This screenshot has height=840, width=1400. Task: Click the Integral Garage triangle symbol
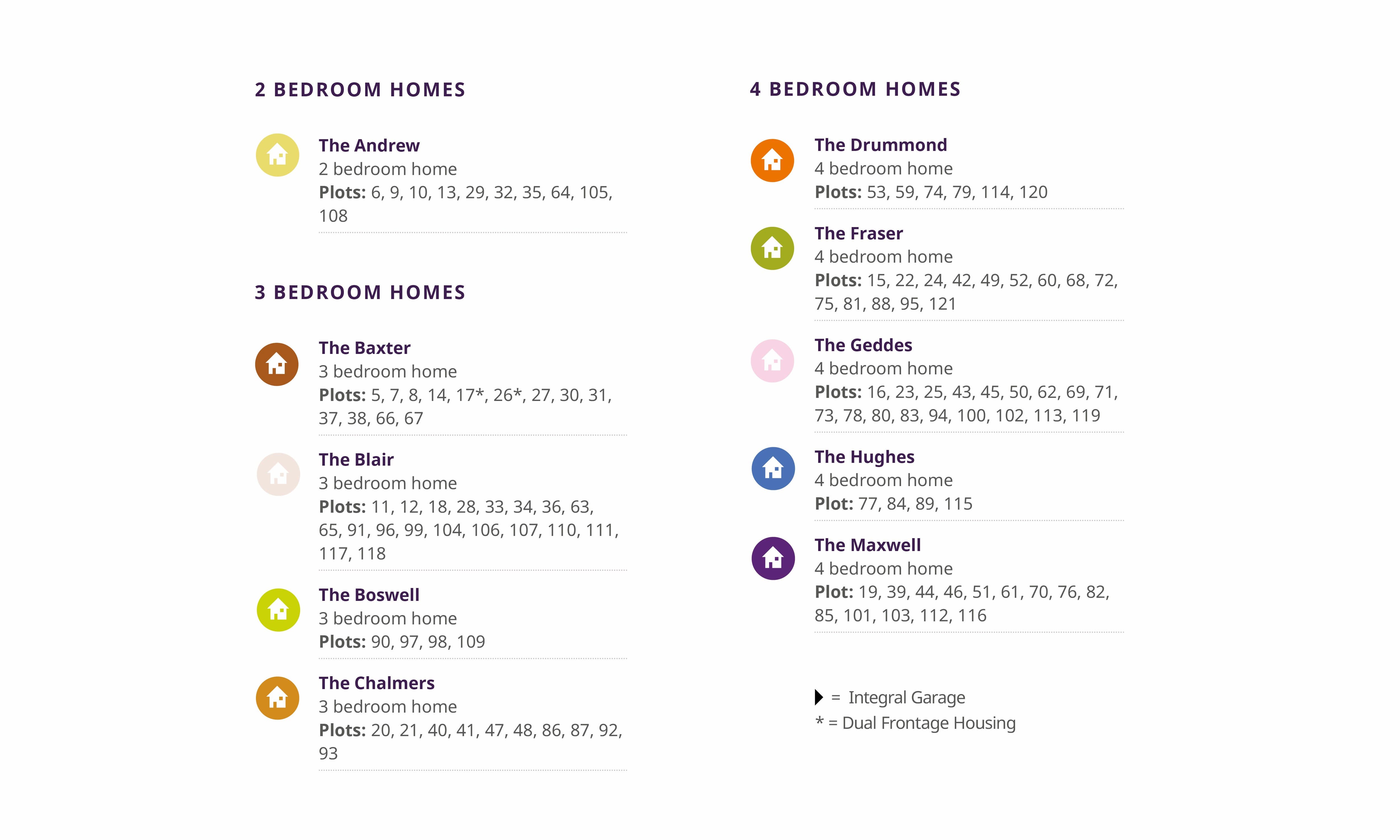818,697
